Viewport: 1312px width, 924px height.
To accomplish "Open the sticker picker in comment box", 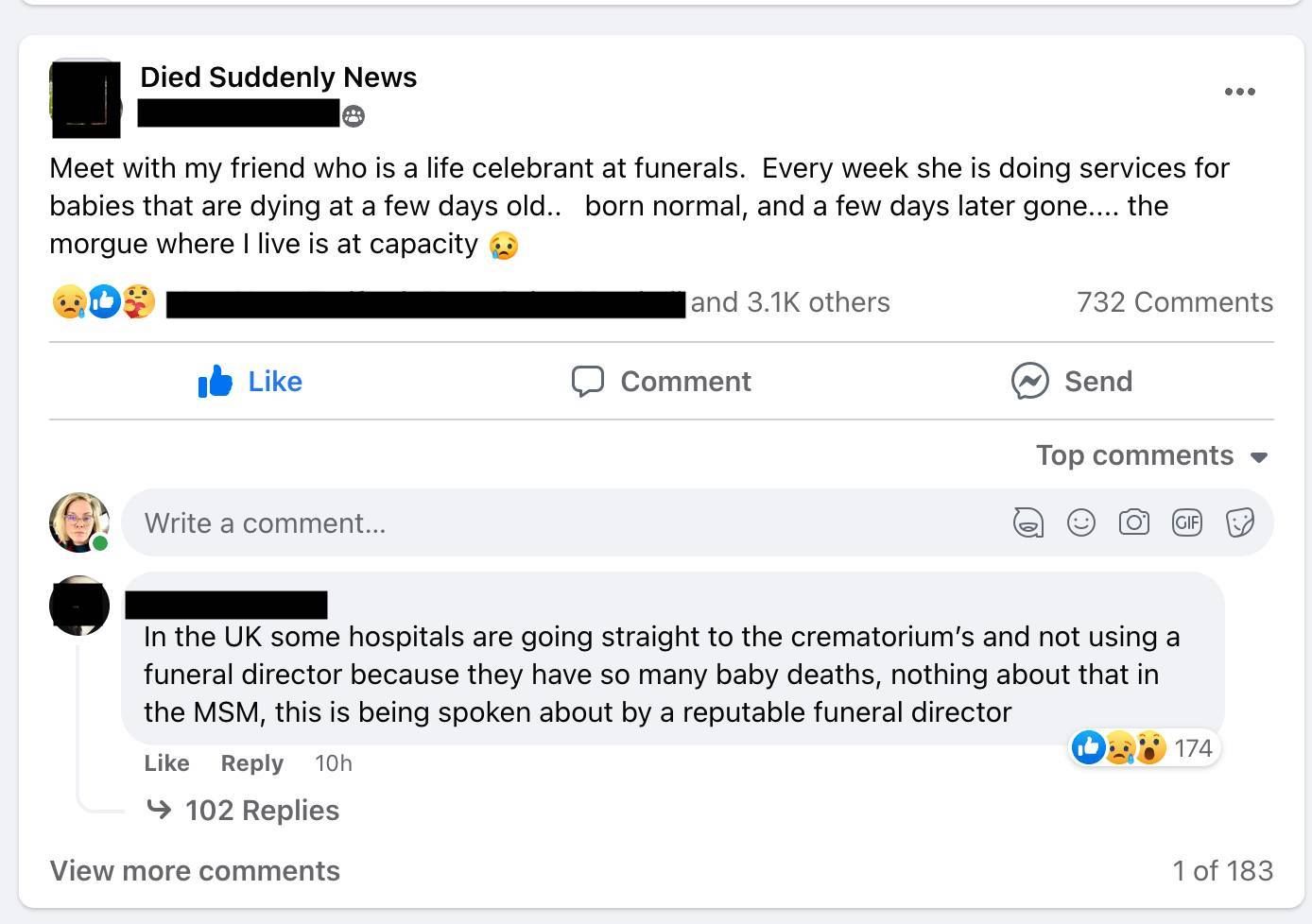I will point(1239,522).
